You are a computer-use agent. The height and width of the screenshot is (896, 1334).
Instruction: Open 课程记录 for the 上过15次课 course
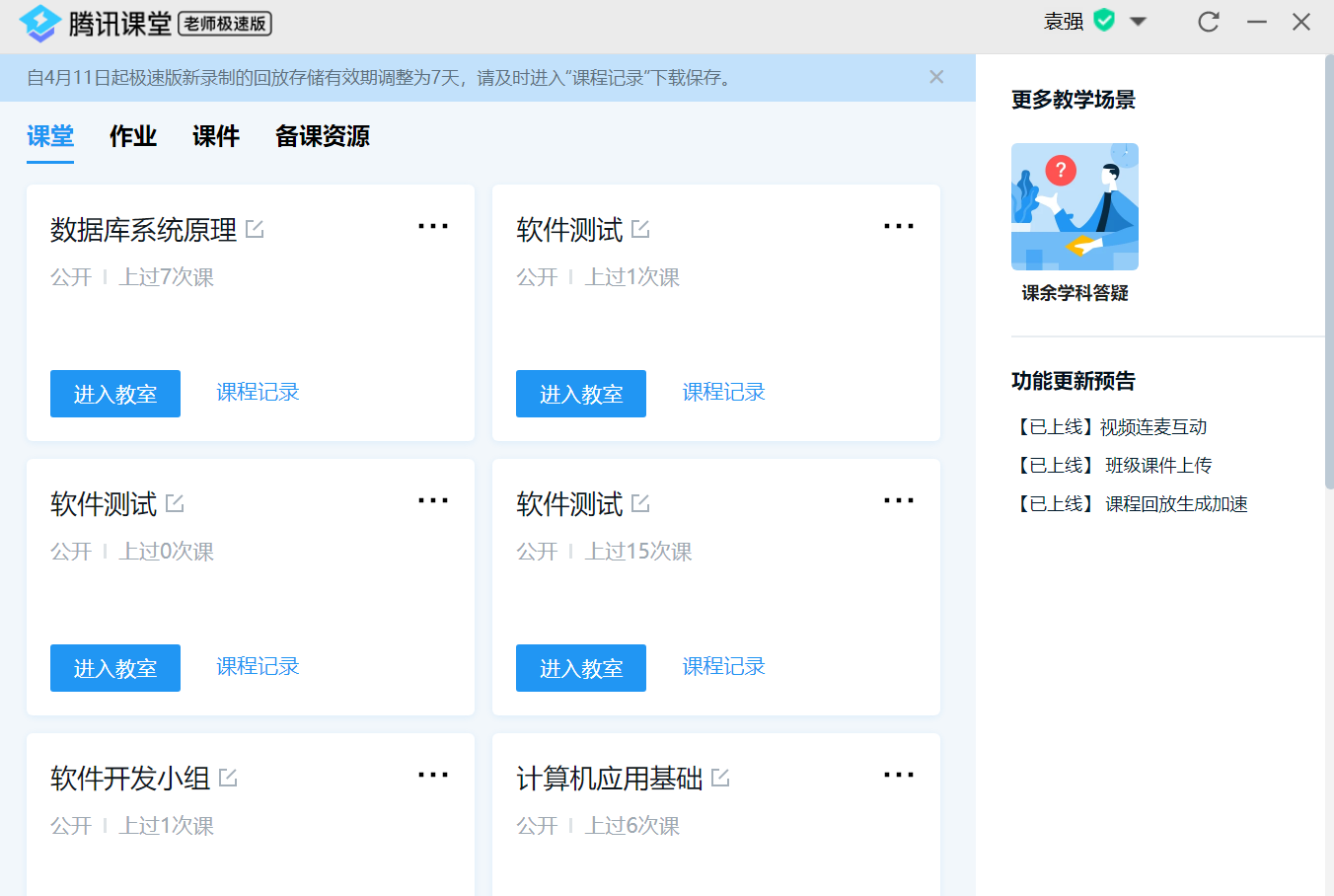723,667
